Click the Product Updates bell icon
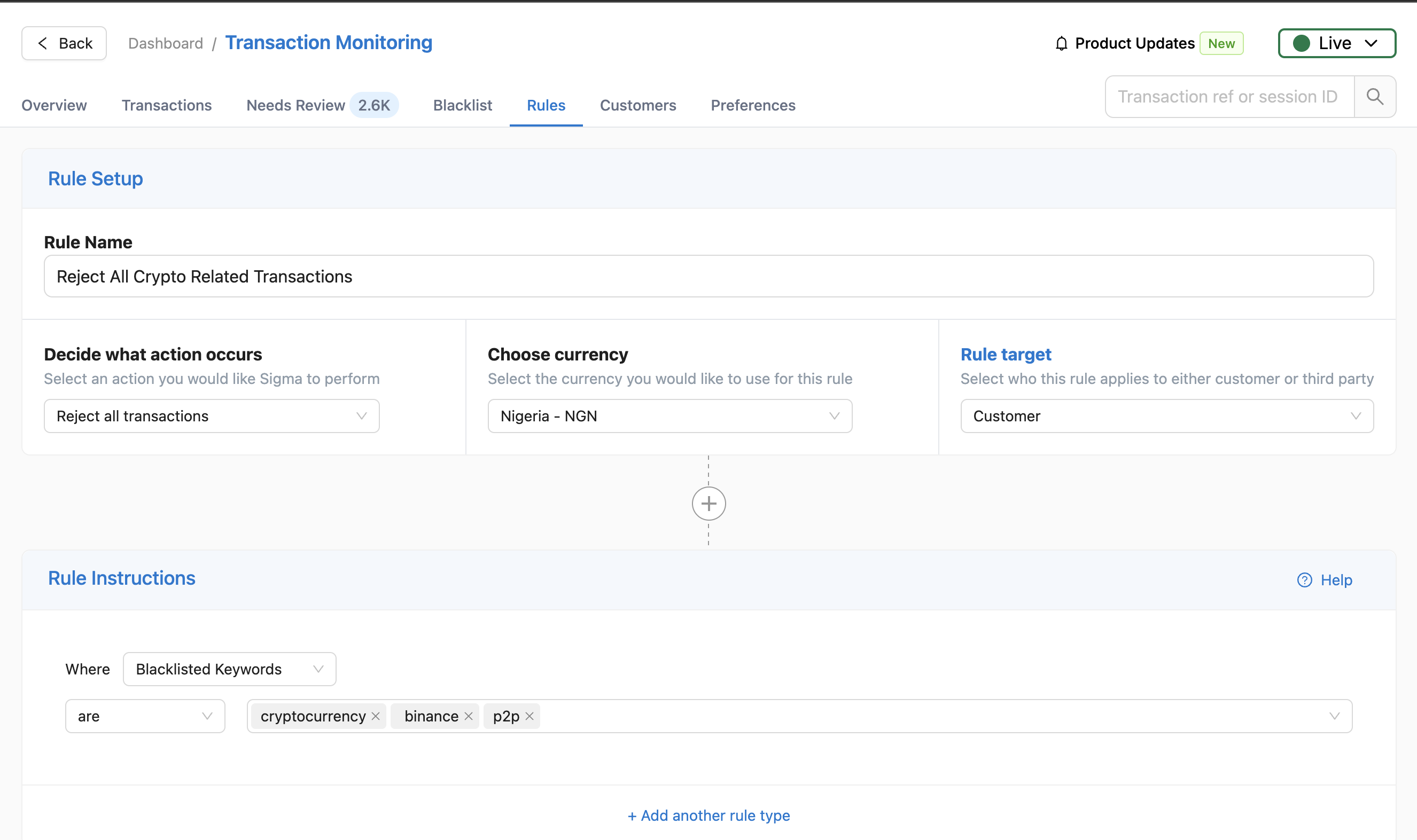Viewport: 1417px width, 840px height. pos(1061,44)
